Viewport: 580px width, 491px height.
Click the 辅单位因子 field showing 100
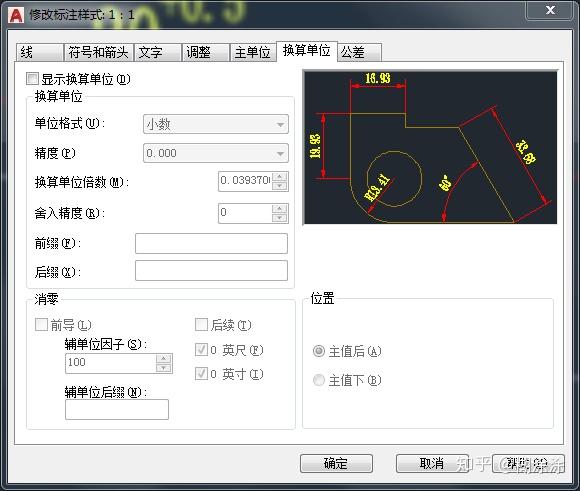[x=111, y=363]
